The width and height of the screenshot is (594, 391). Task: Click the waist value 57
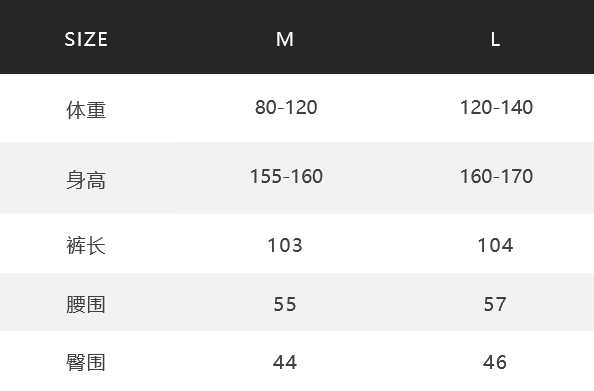(495, 304)
